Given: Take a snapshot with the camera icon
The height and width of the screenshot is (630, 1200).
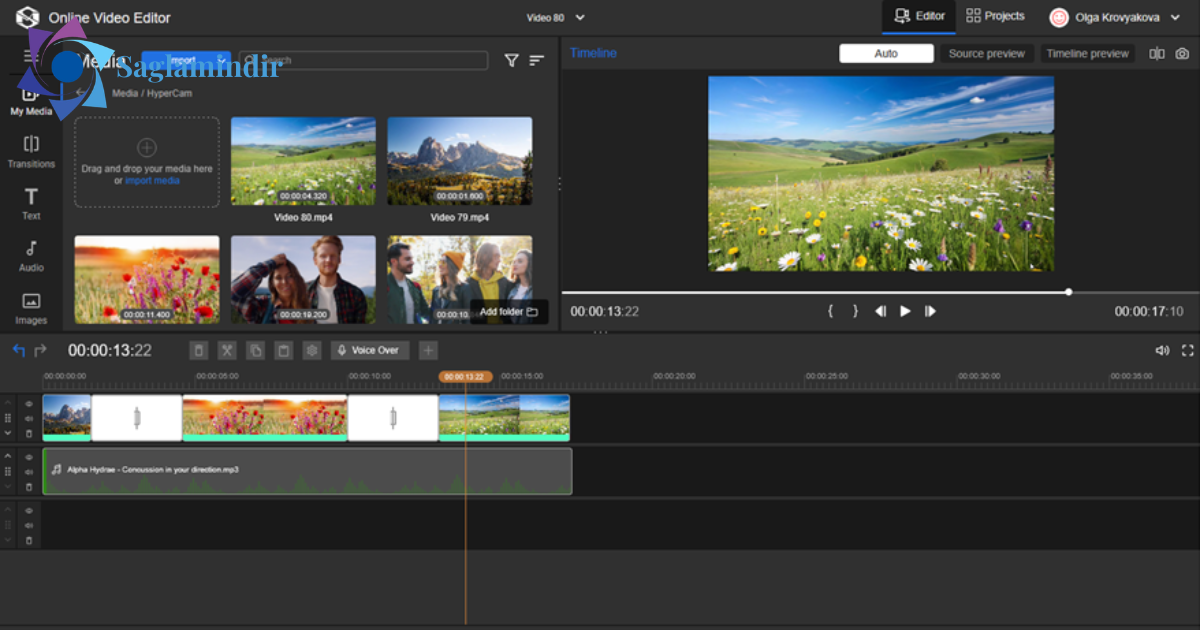Looking at the screenshot, I should point(1183,54).
